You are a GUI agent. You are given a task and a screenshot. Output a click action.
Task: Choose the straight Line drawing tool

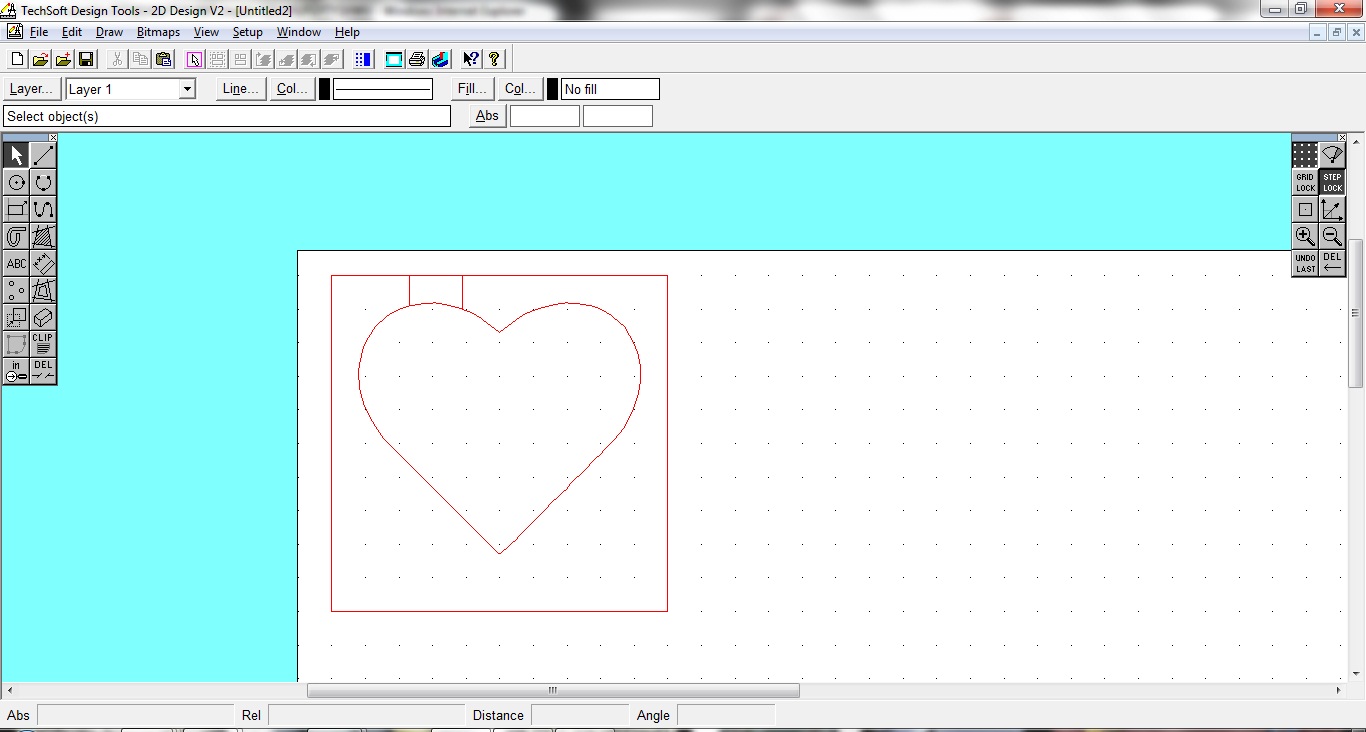click(x=43, y=155)
